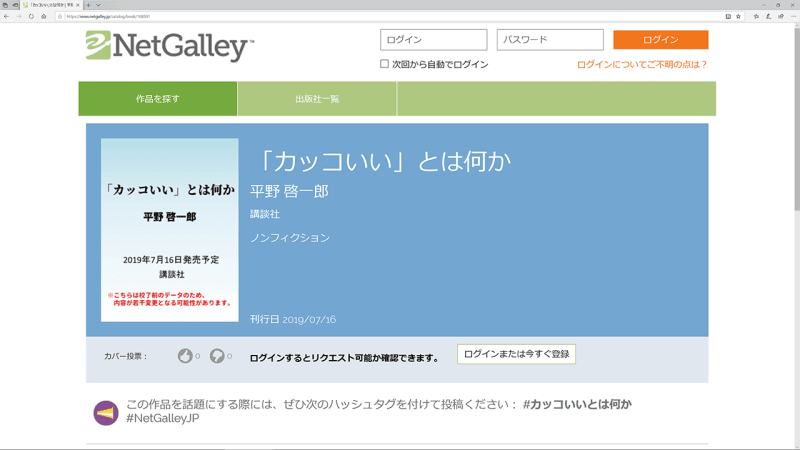Enable 次回から自動でログイン checkbox

point(384,64)
